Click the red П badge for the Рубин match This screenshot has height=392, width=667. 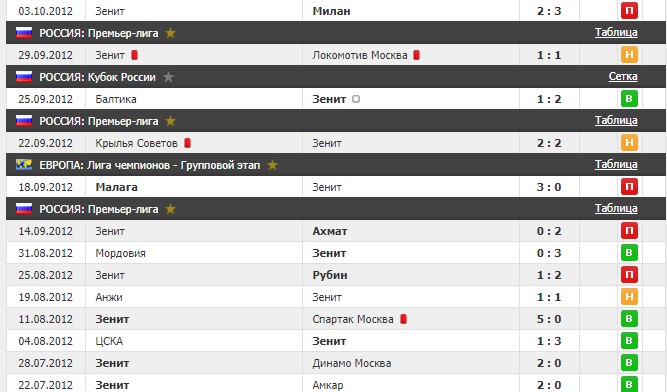pyautogui.click(x=629, y=275)
